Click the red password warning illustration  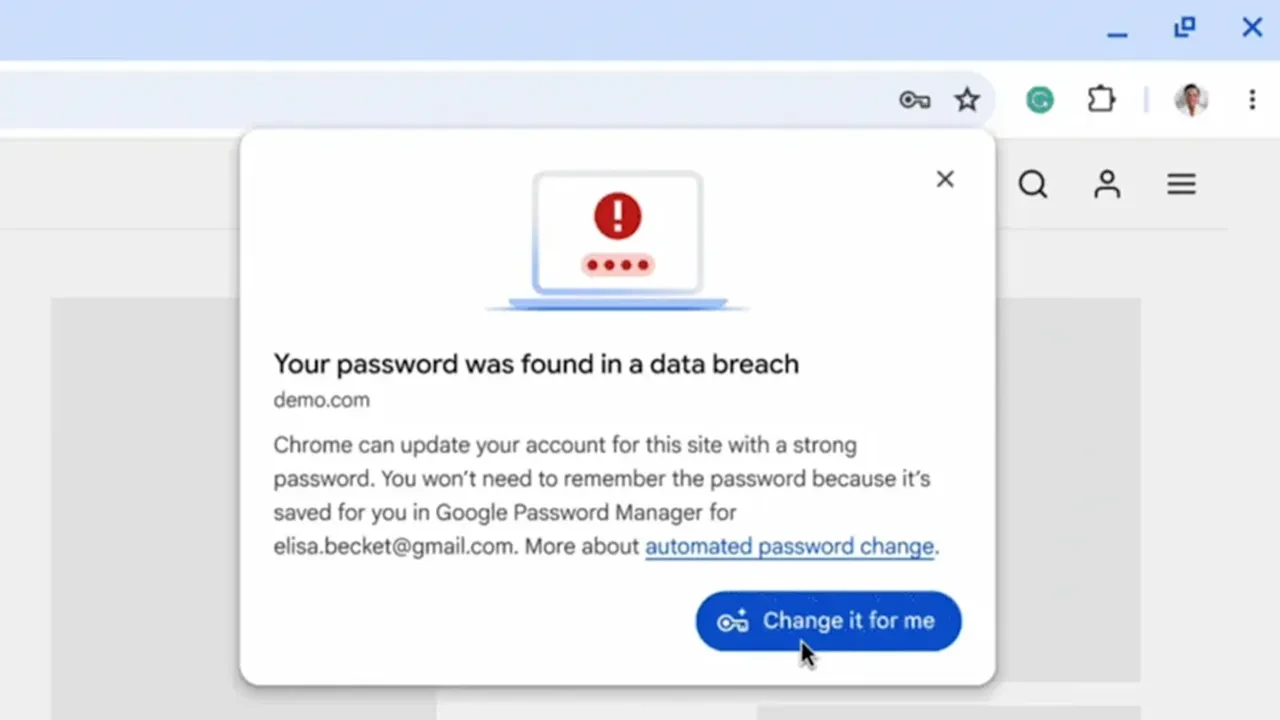(x=617, y=238)
